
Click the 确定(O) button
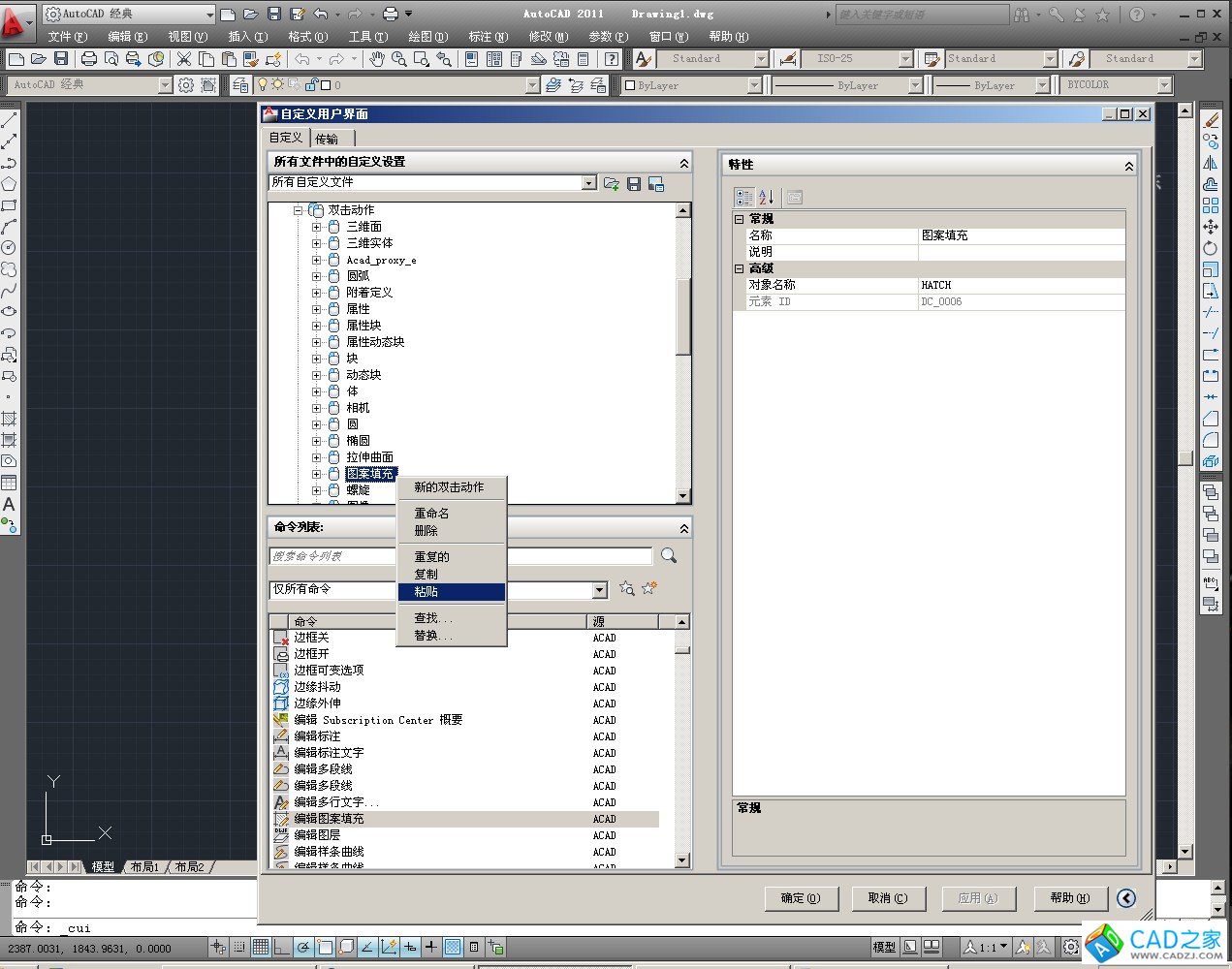coord(801,898)
